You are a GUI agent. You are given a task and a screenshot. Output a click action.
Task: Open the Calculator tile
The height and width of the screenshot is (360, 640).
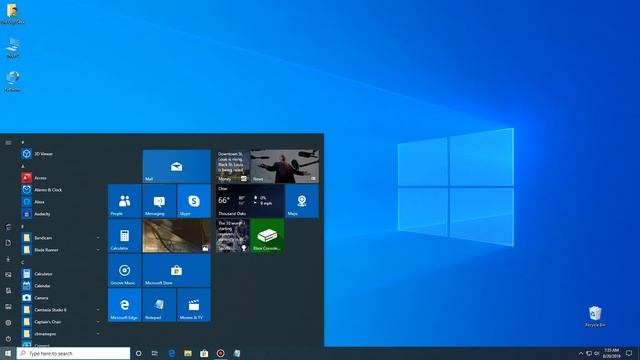(124, 236)
